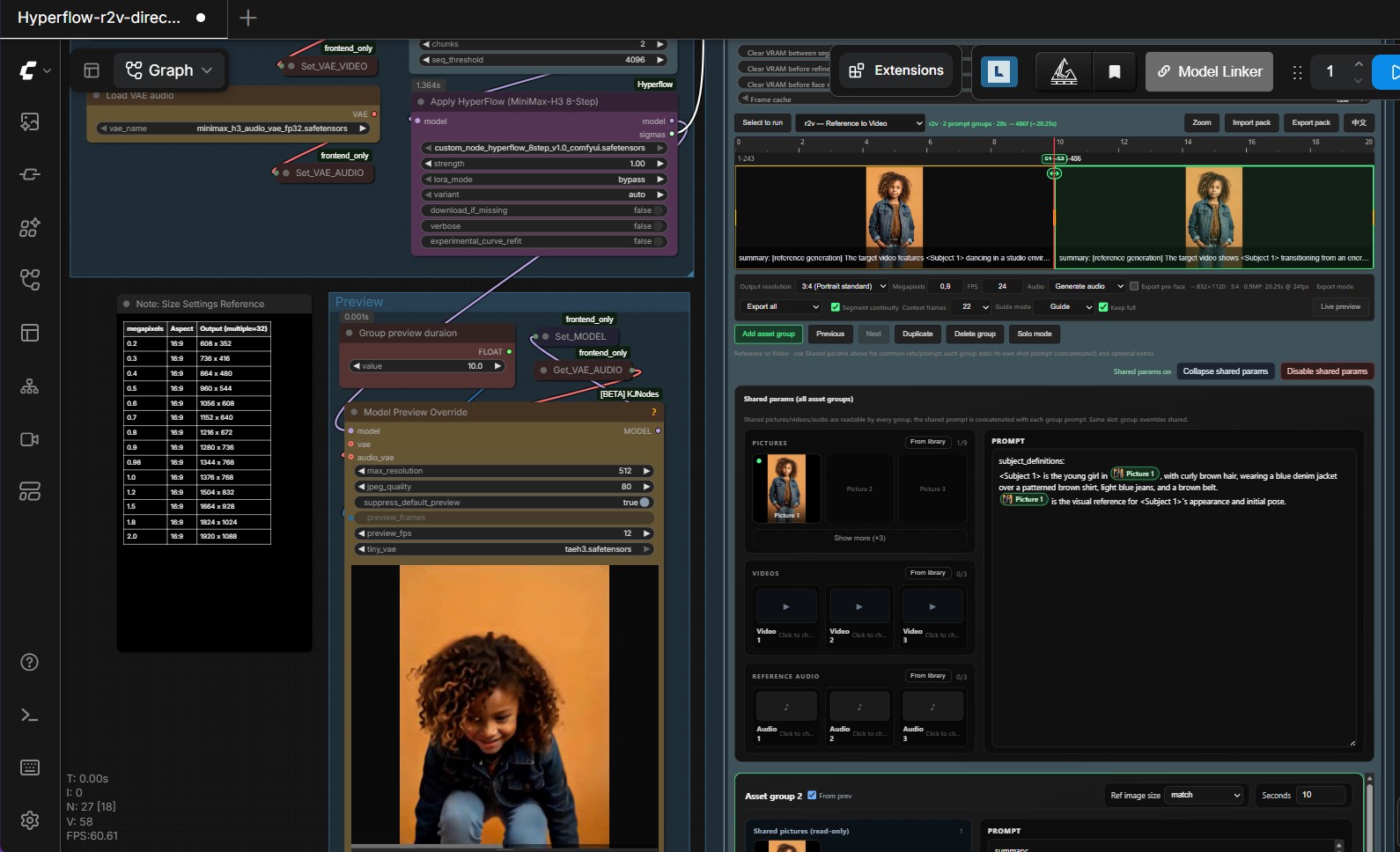Image resolution: width=1400 pixels, height=852 pixels.
Task: Open the keyboard shortcuts icon
Action: [30, 768]
